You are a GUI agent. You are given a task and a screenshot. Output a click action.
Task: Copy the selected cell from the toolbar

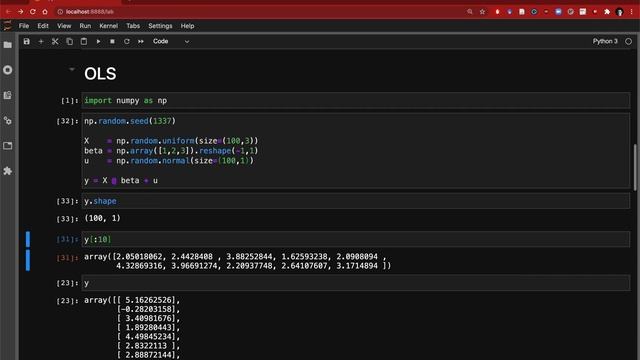(x=69, y=41)
